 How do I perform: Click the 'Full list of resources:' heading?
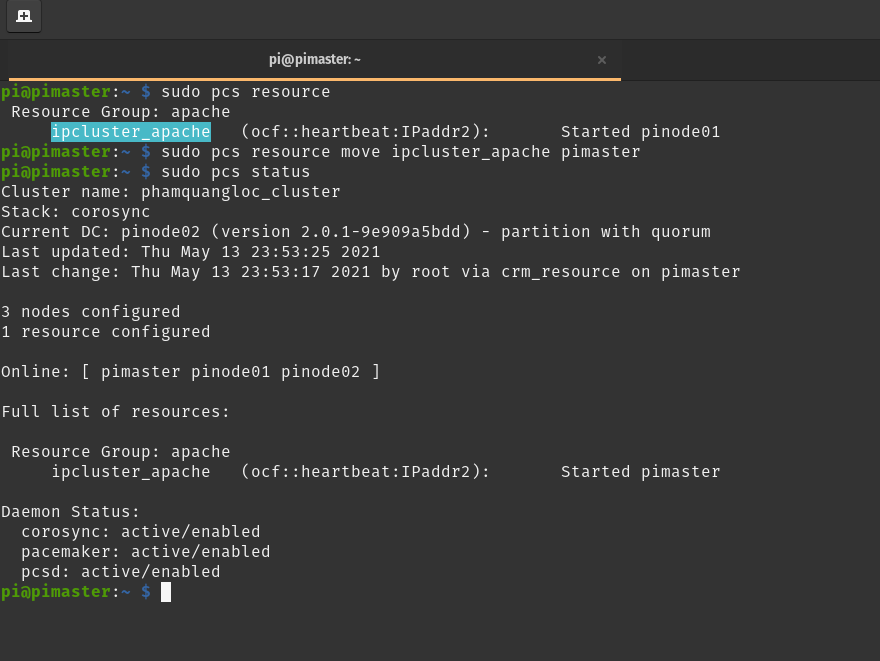[115, 412]
